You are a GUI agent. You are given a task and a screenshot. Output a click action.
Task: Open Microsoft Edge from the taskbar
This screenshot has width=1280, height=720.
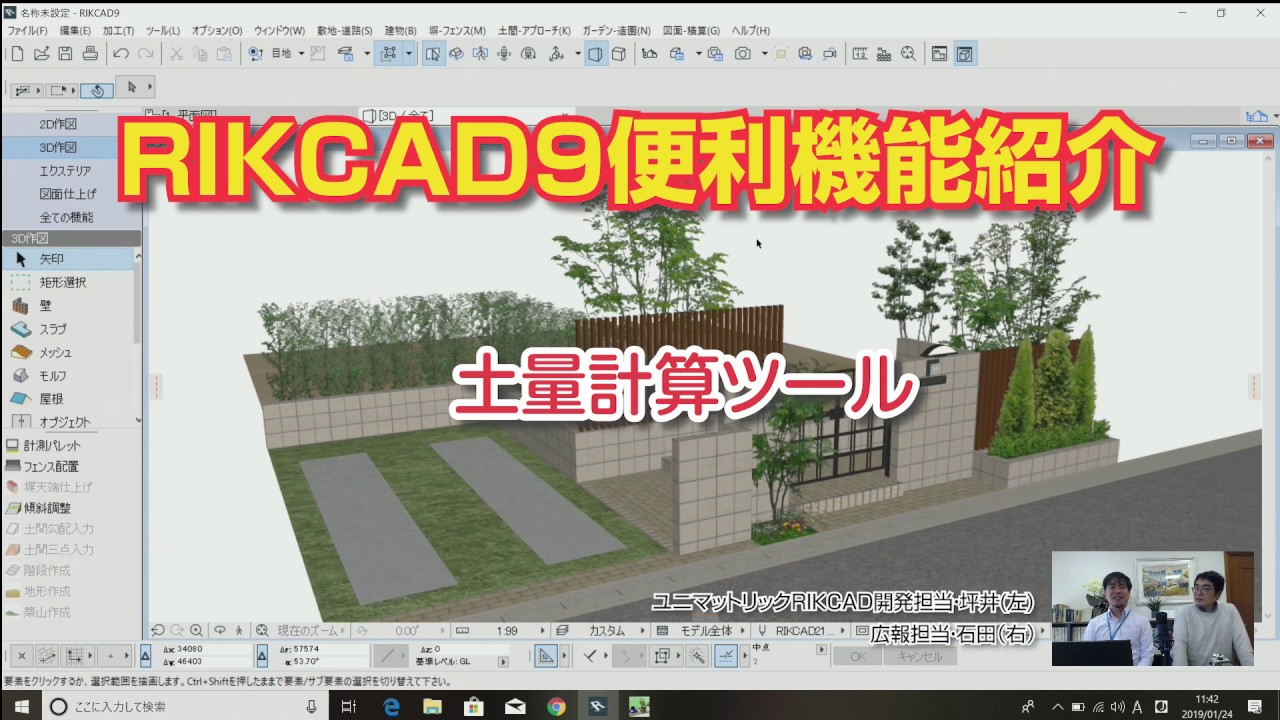[x=391, y=706]
